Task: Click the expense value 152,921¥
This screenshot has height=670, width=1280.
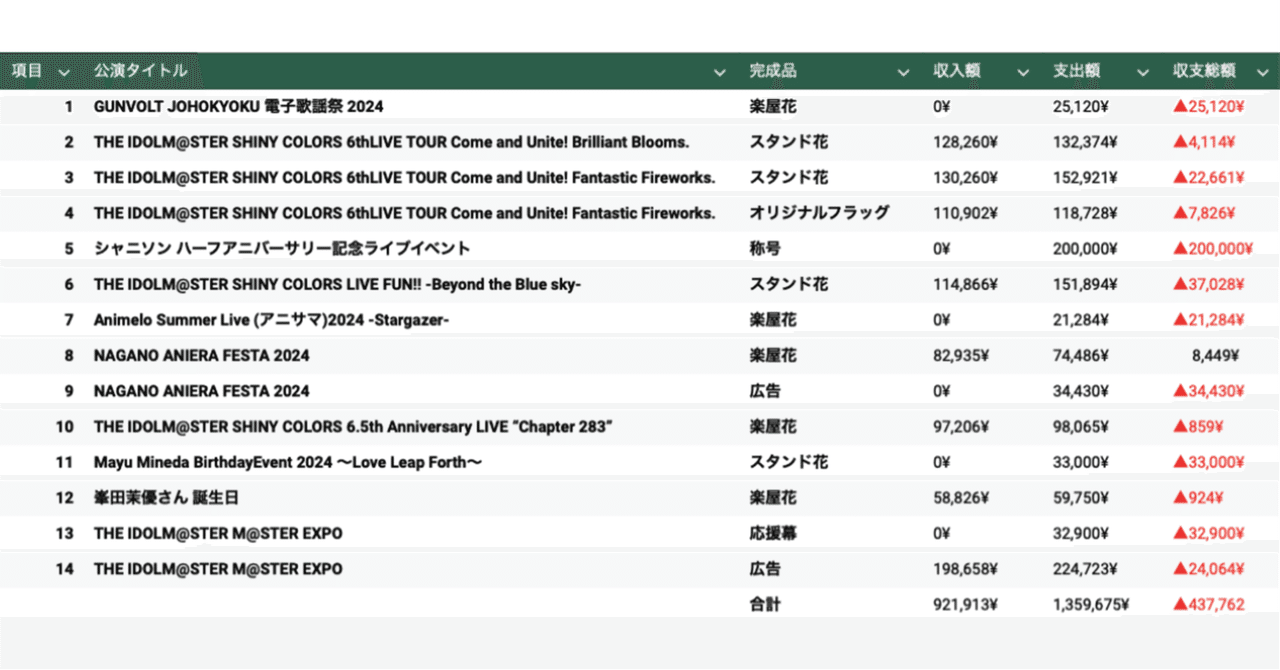Action: [x=1085, y=178]
